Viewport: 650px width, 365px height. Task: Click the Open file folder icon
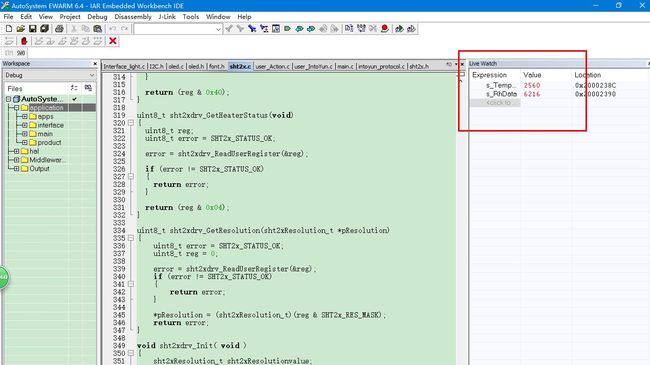(21, 29)
